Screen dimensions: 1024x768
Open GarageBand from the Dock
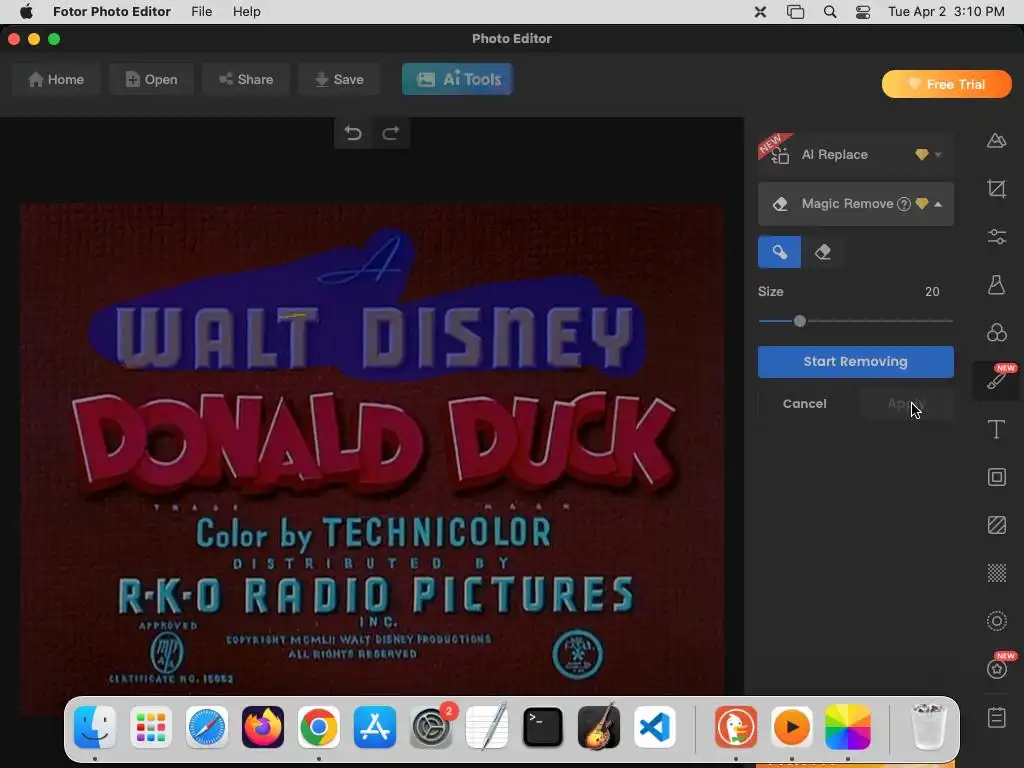click(x=599, y=727)
